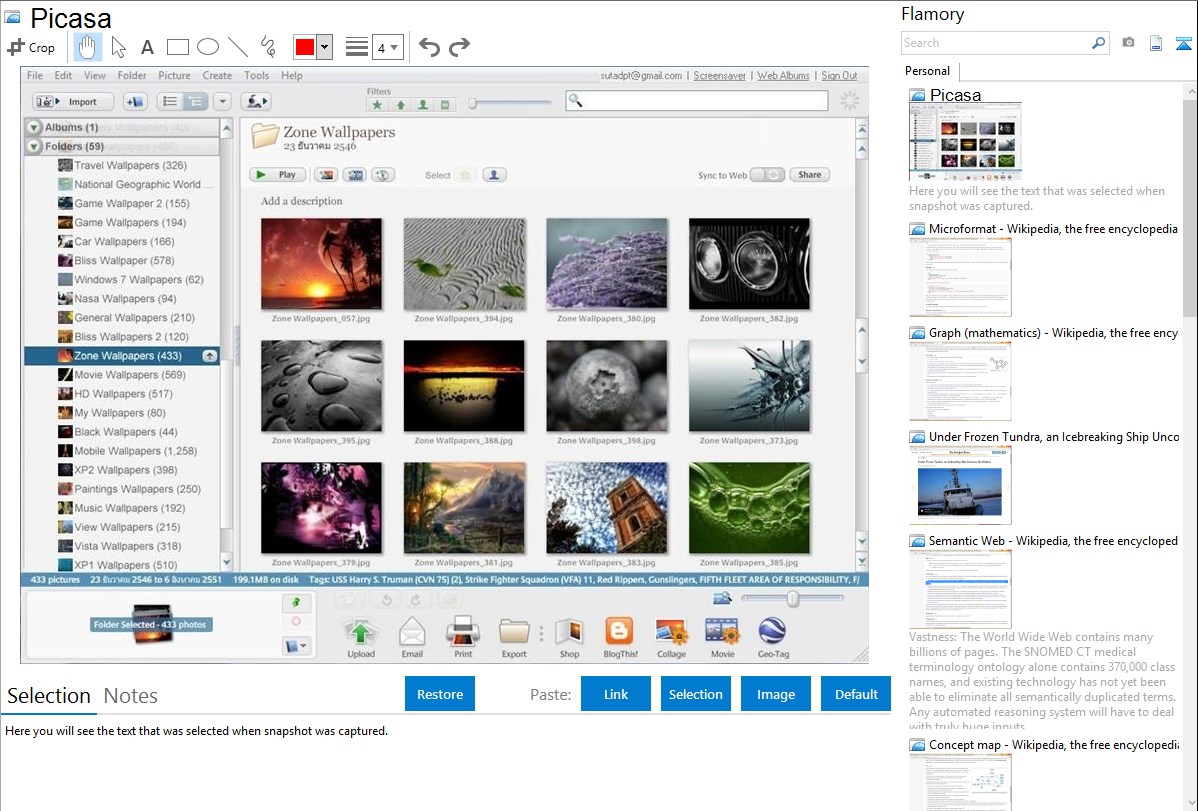Select the arrow pointer tool
1198x811 pixels.
point(118,47)
